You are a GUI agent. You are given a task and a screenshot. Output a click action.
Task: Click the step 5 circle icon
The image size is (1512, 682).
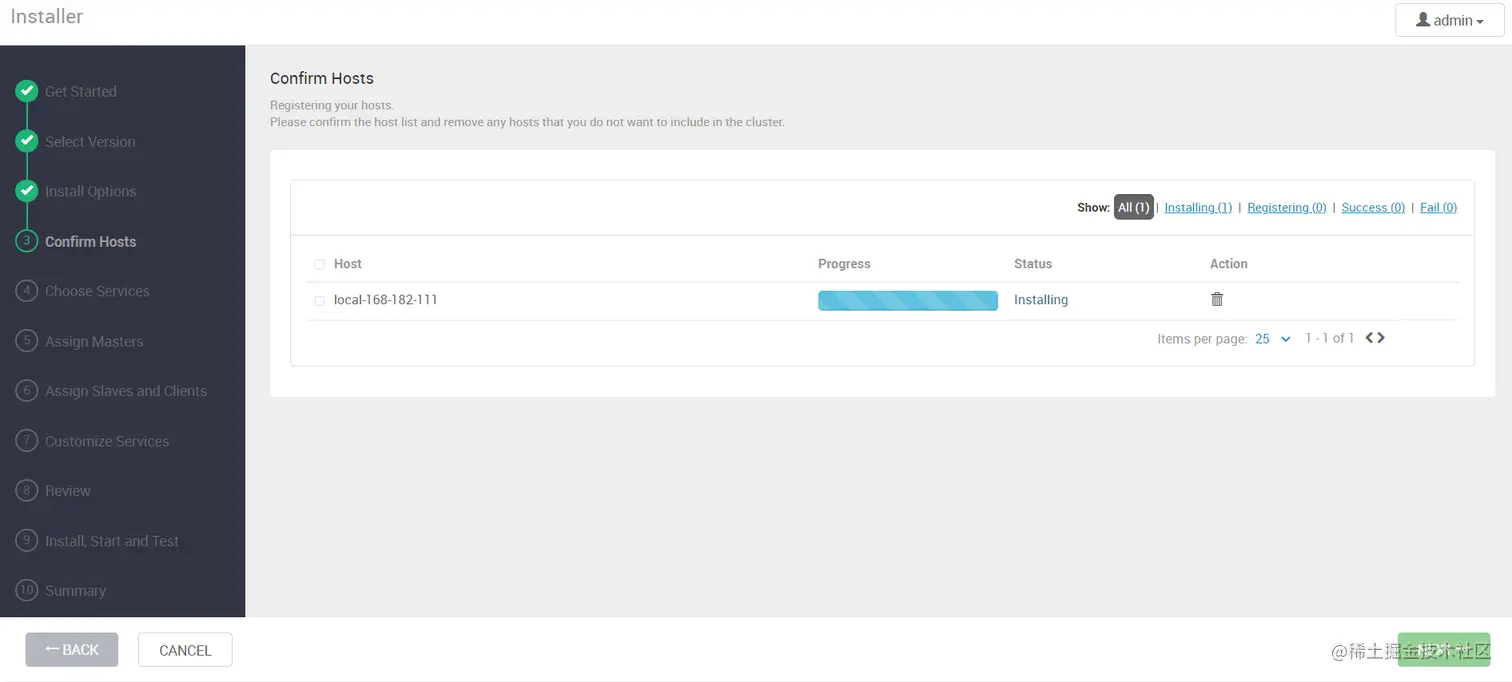click(27, 341)
